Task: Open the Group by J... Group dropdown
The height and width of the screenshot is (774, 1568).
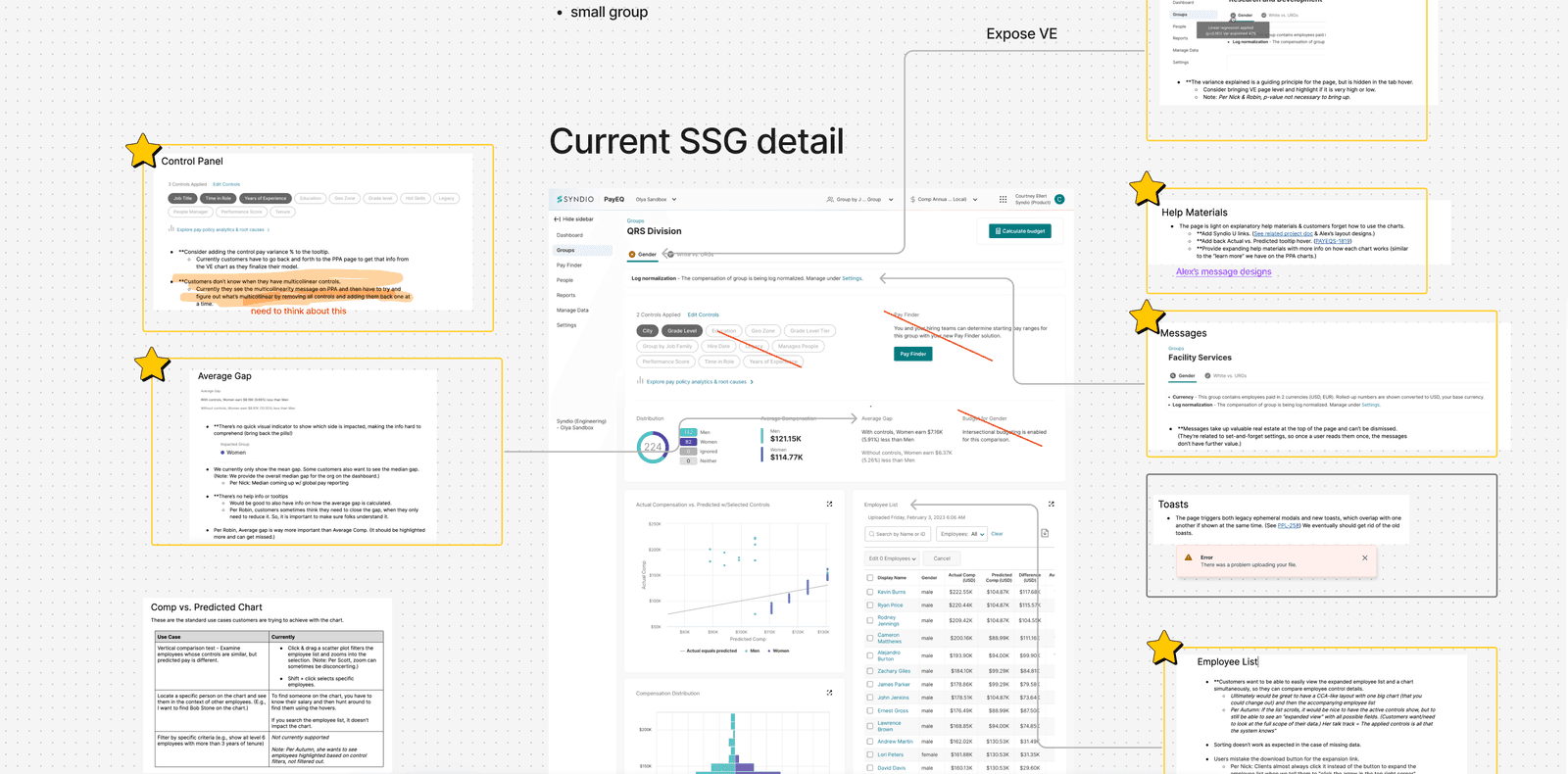Action: tap(859, 200)
